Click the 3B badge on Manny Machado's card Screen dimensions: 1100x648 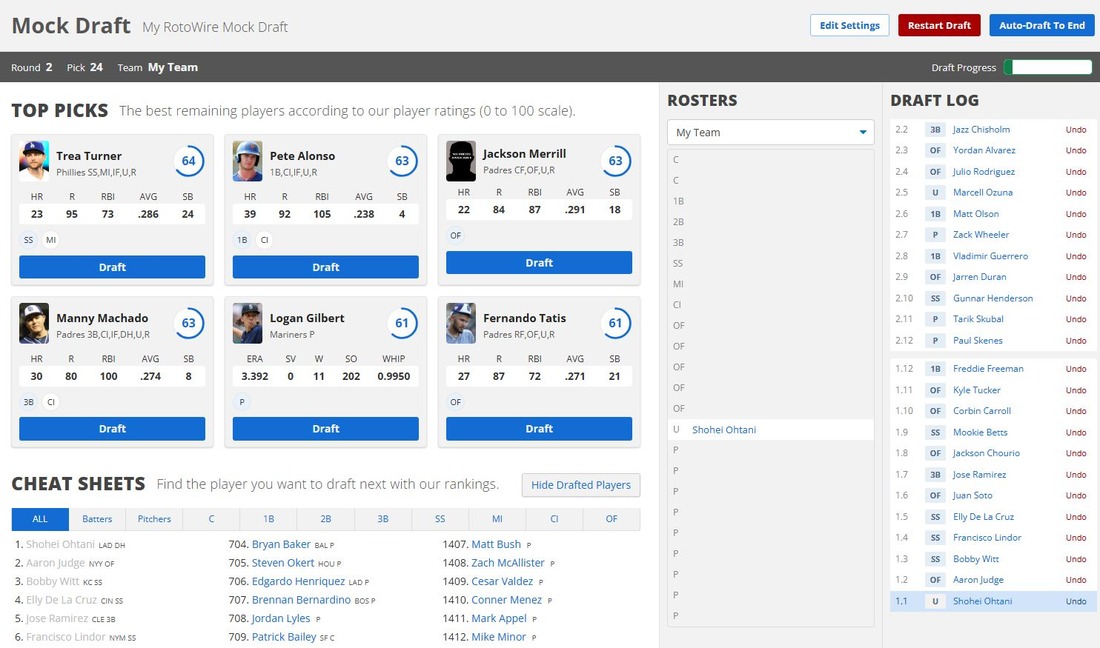(x=28, y=402)
